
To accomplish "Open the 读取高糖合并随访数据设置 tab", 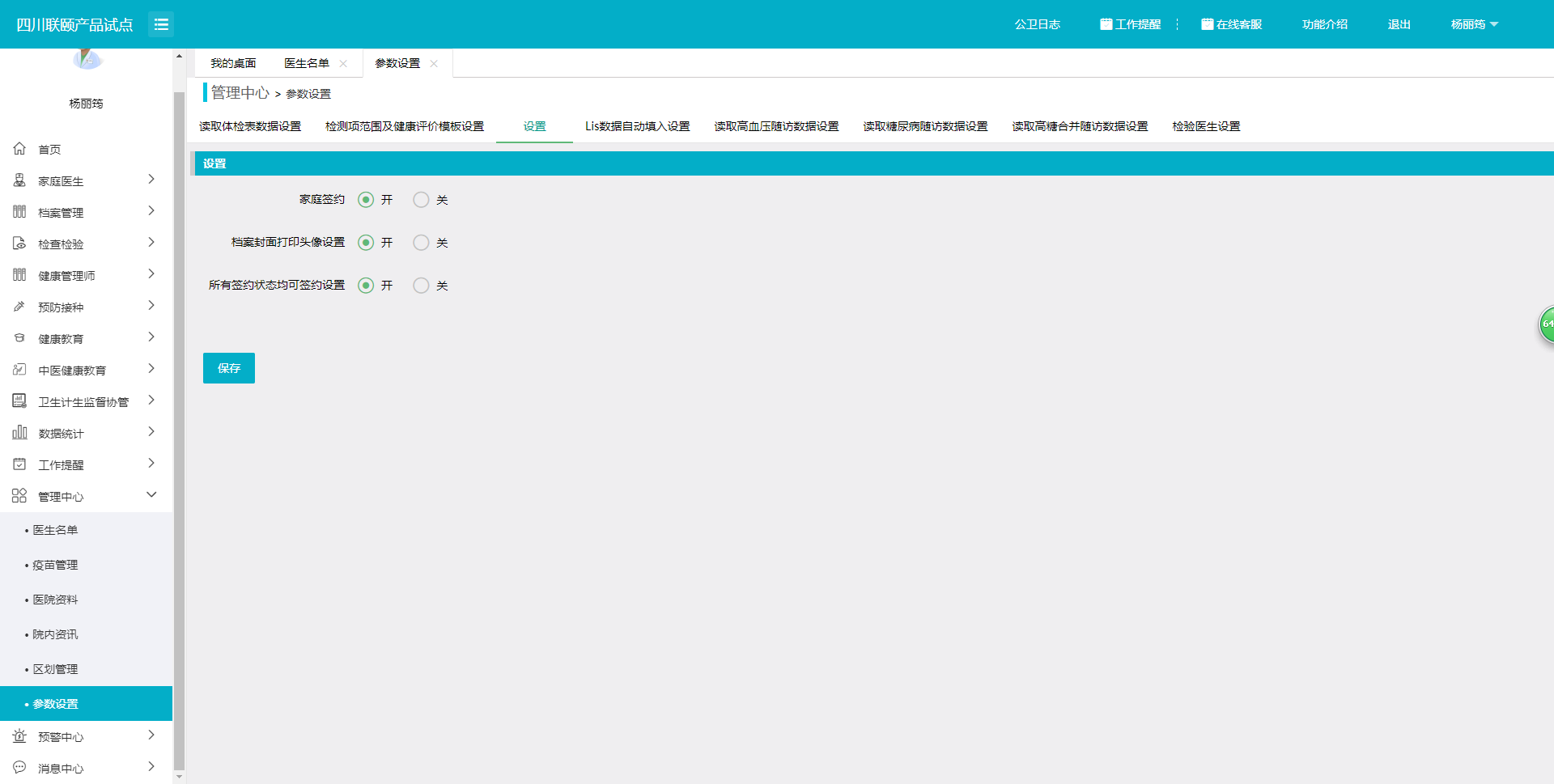I will [1080, 126].
